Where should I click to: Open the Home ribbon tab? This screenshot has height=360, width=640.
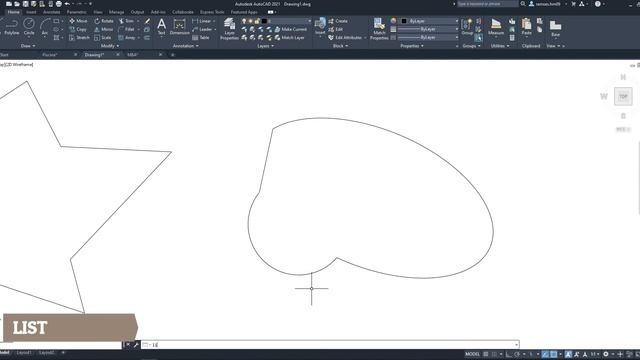tap(13, 12)
